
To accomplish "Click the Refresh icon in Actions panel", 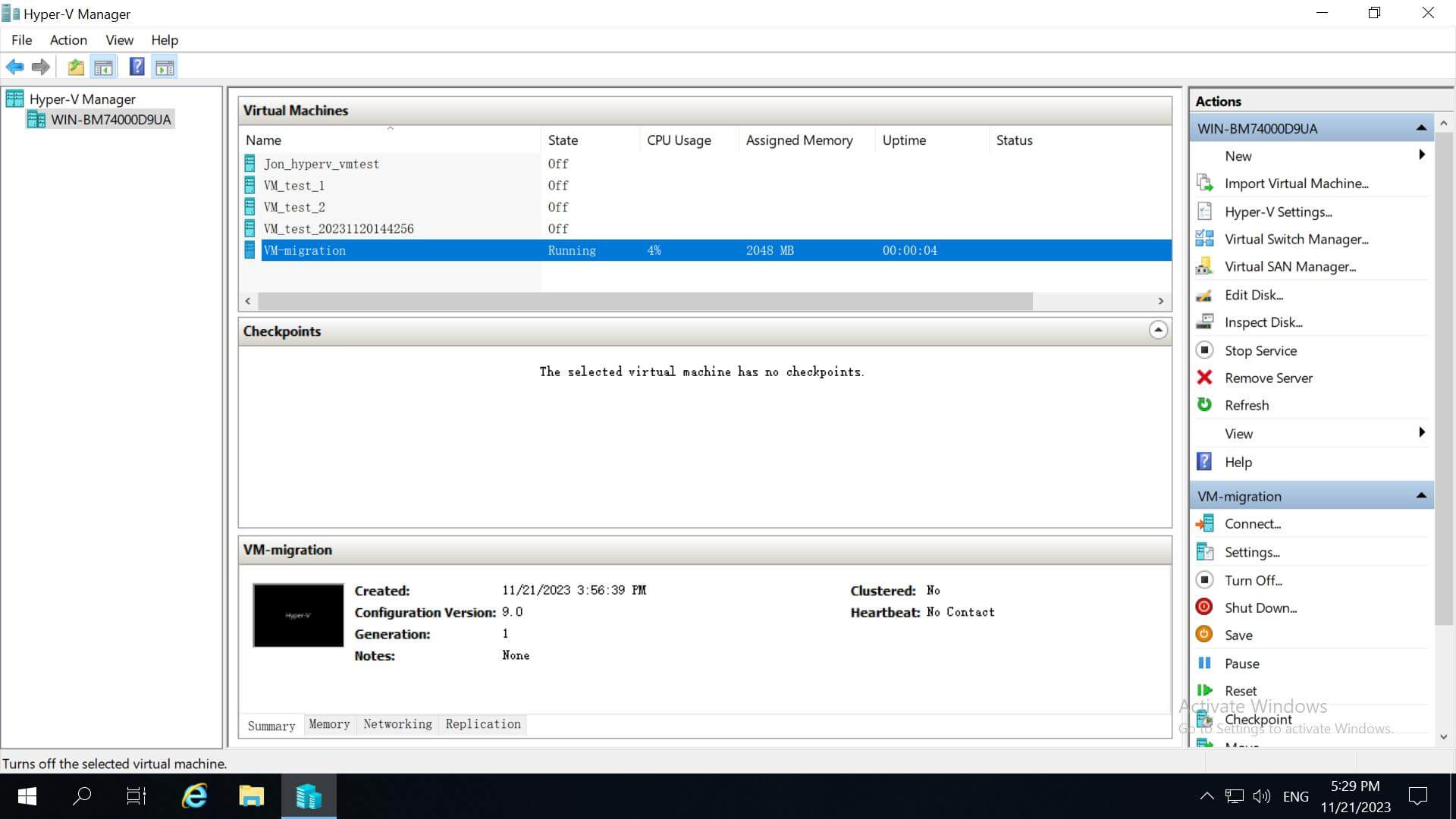I will click(x=1206, y=404).
